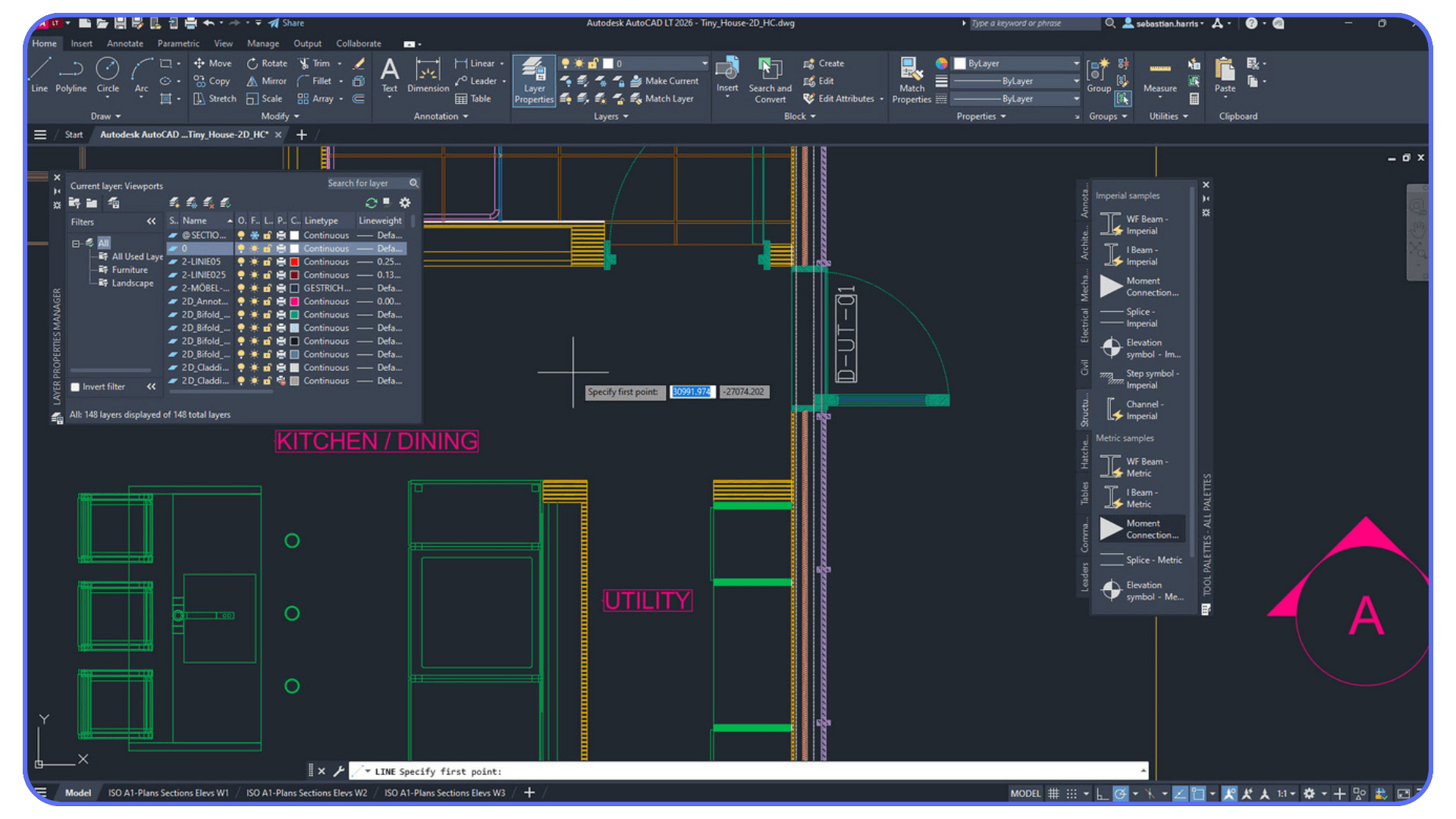1456x819 pixels.
Task: Click the Copy tool in Modify panel
Action: (213, 81)
